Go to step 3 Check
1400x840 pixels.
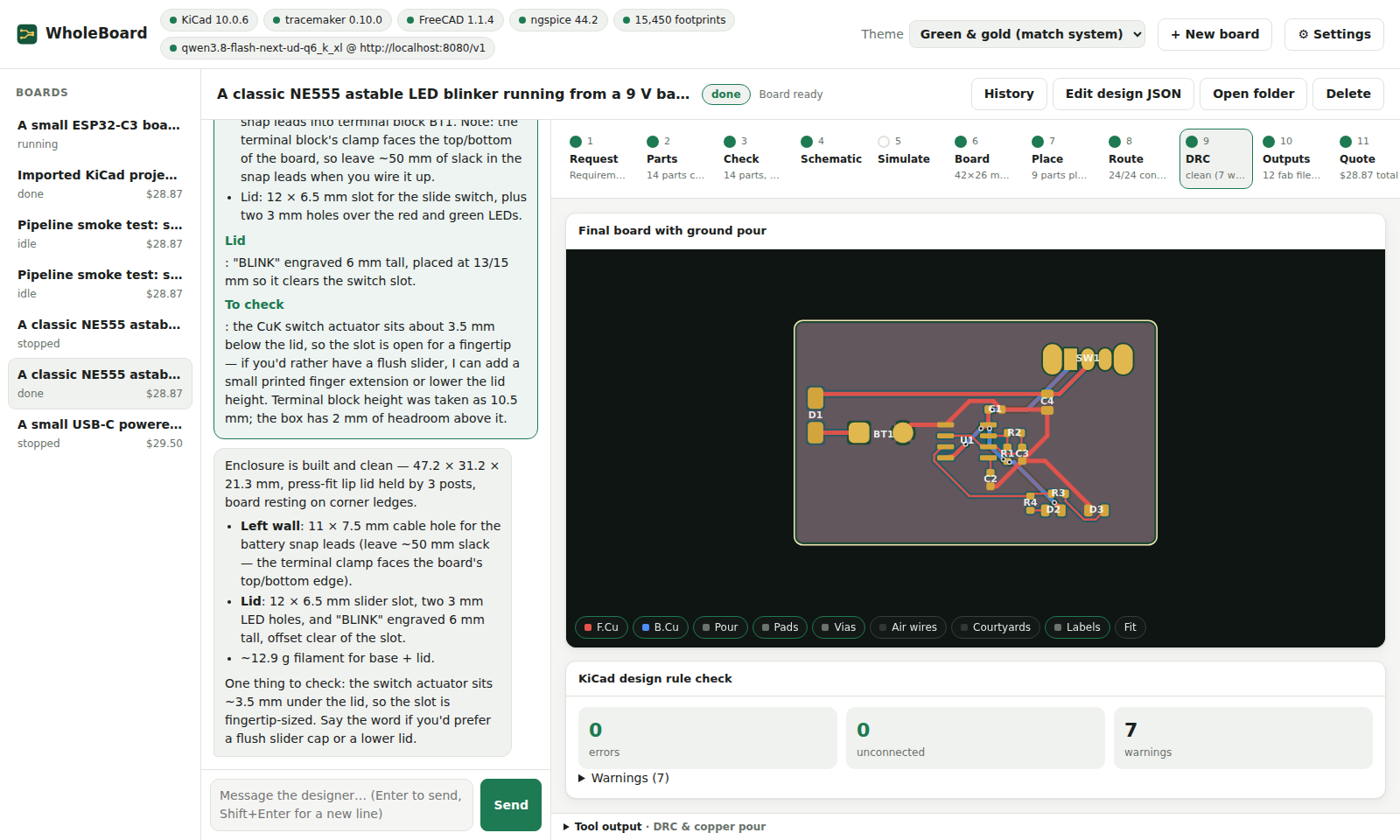(752, 158)
